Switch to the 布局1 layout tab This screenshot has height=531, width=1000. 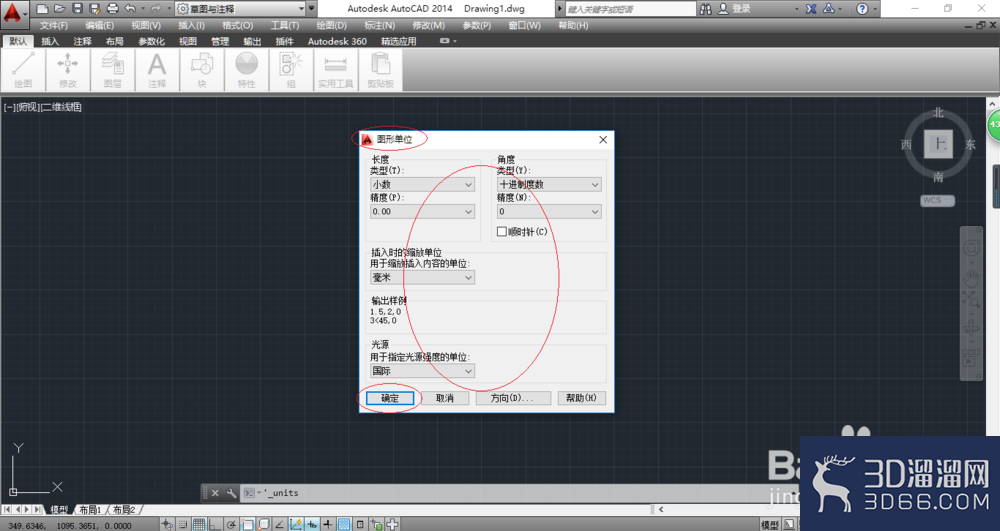[x=91, y=510]
